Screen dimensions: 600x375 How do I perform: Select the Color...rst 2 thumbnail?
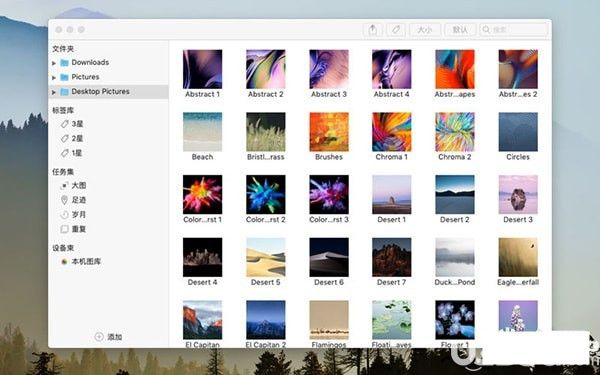[266, 195]
